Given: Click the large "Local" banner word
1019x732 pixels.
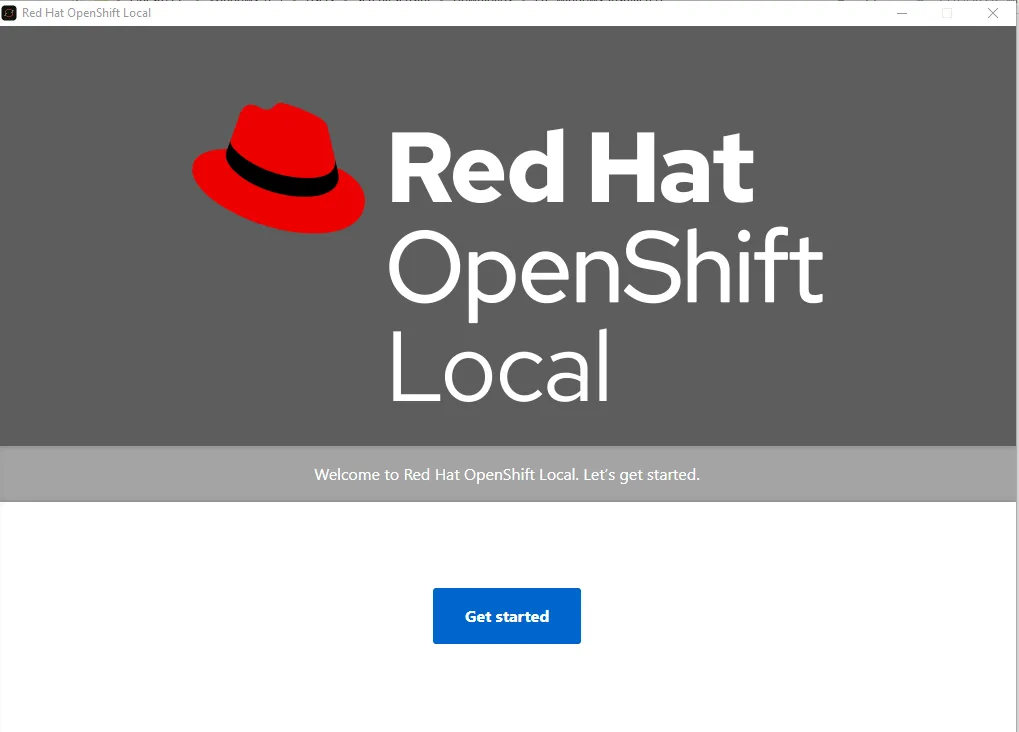Looking at the screenshot, I should tap(500, 365).
